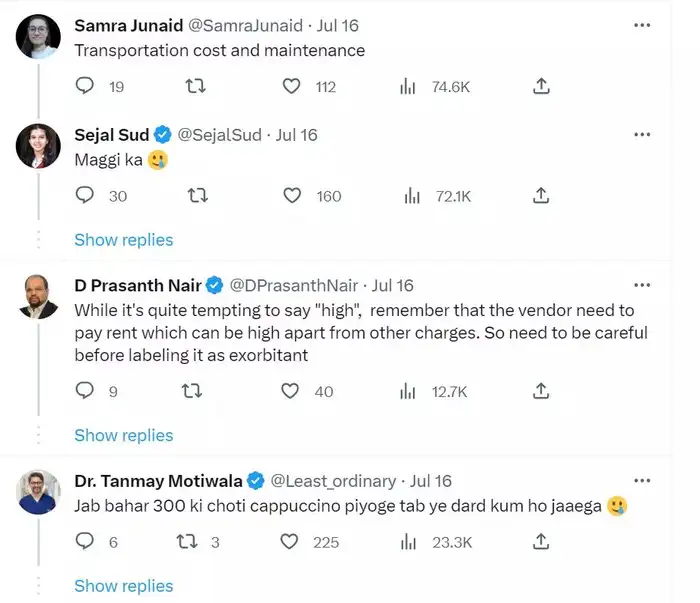Open more options on Sejal Sud's tweet
Screen dimensions: 700x603
[x=642, y=134]
